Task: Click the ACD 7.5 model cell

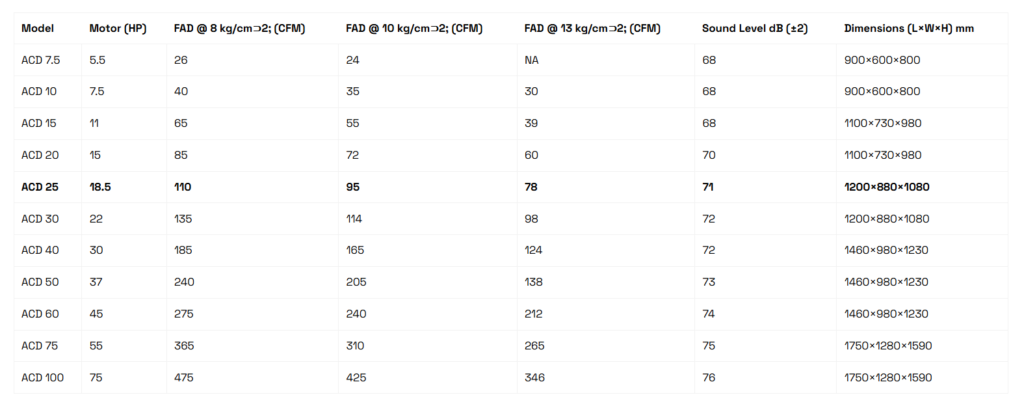Action: 40,60
